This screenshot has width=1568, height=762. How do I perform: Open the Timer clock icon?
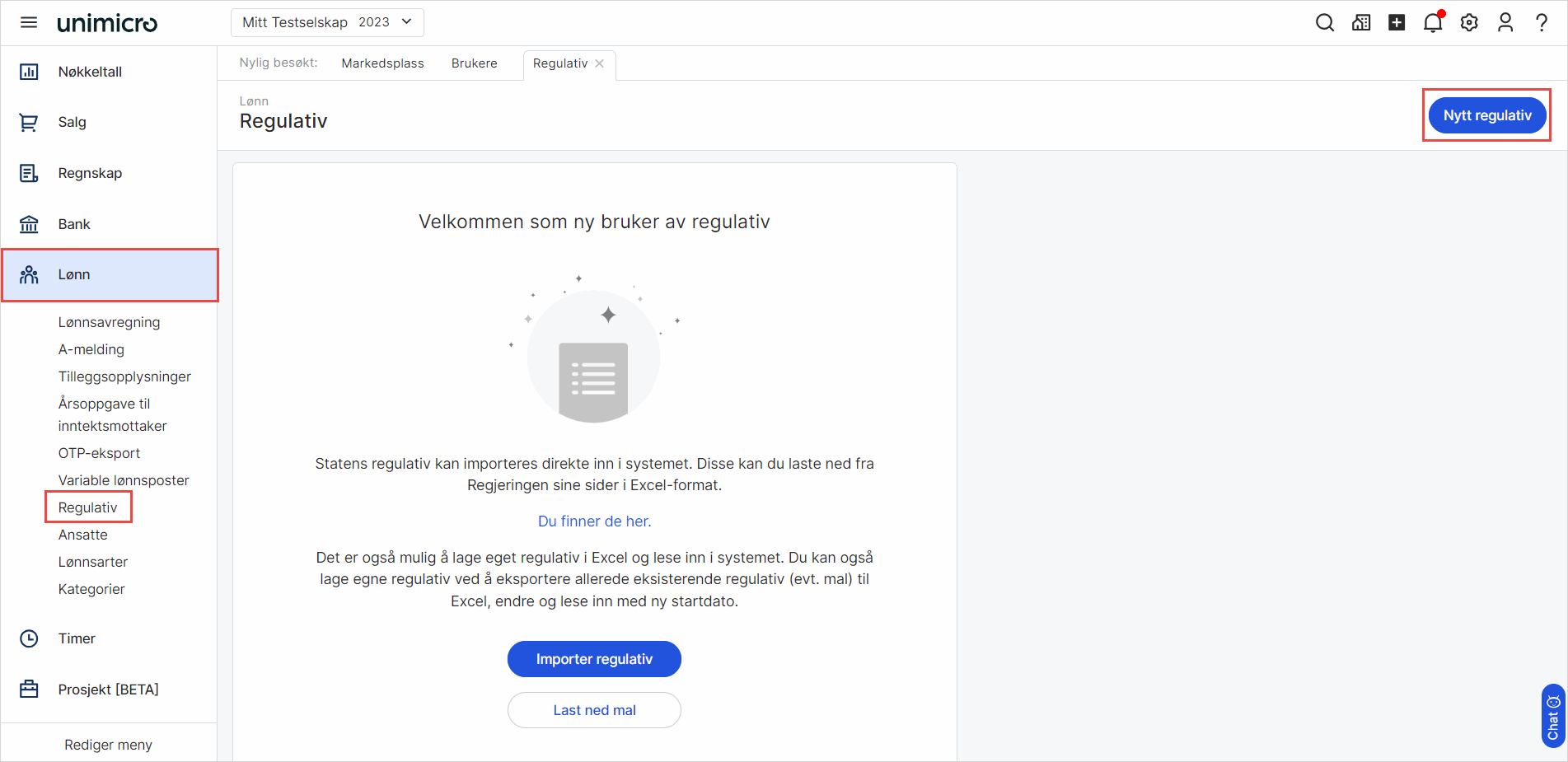[x=29, y=638]
